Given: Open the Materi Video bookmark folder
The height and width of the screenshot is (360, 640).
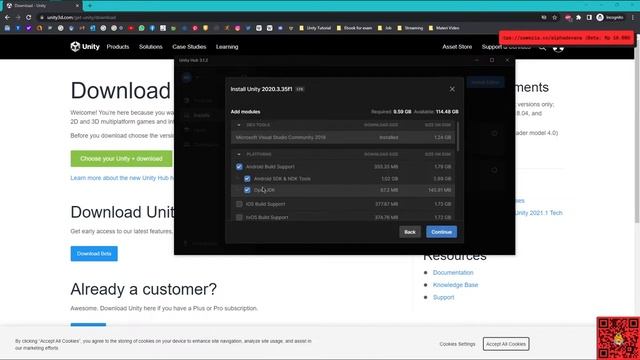Looking at the screenshot, I should tap(444, 28).
